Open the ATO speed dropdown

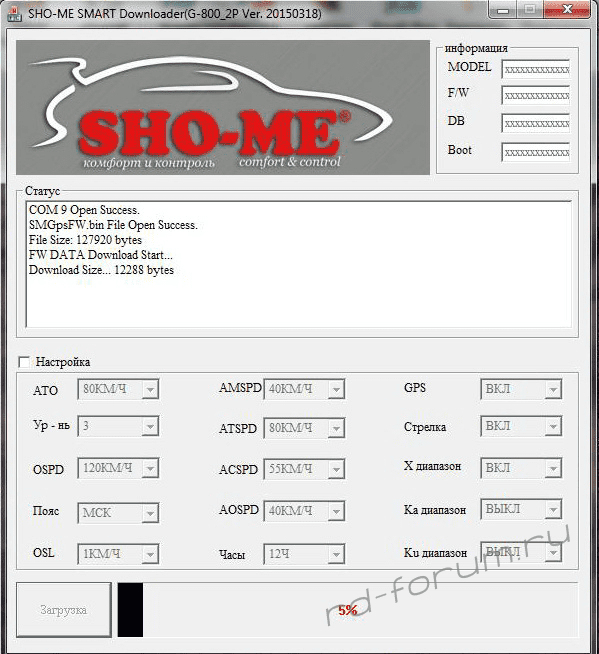(x=118, y=389)
